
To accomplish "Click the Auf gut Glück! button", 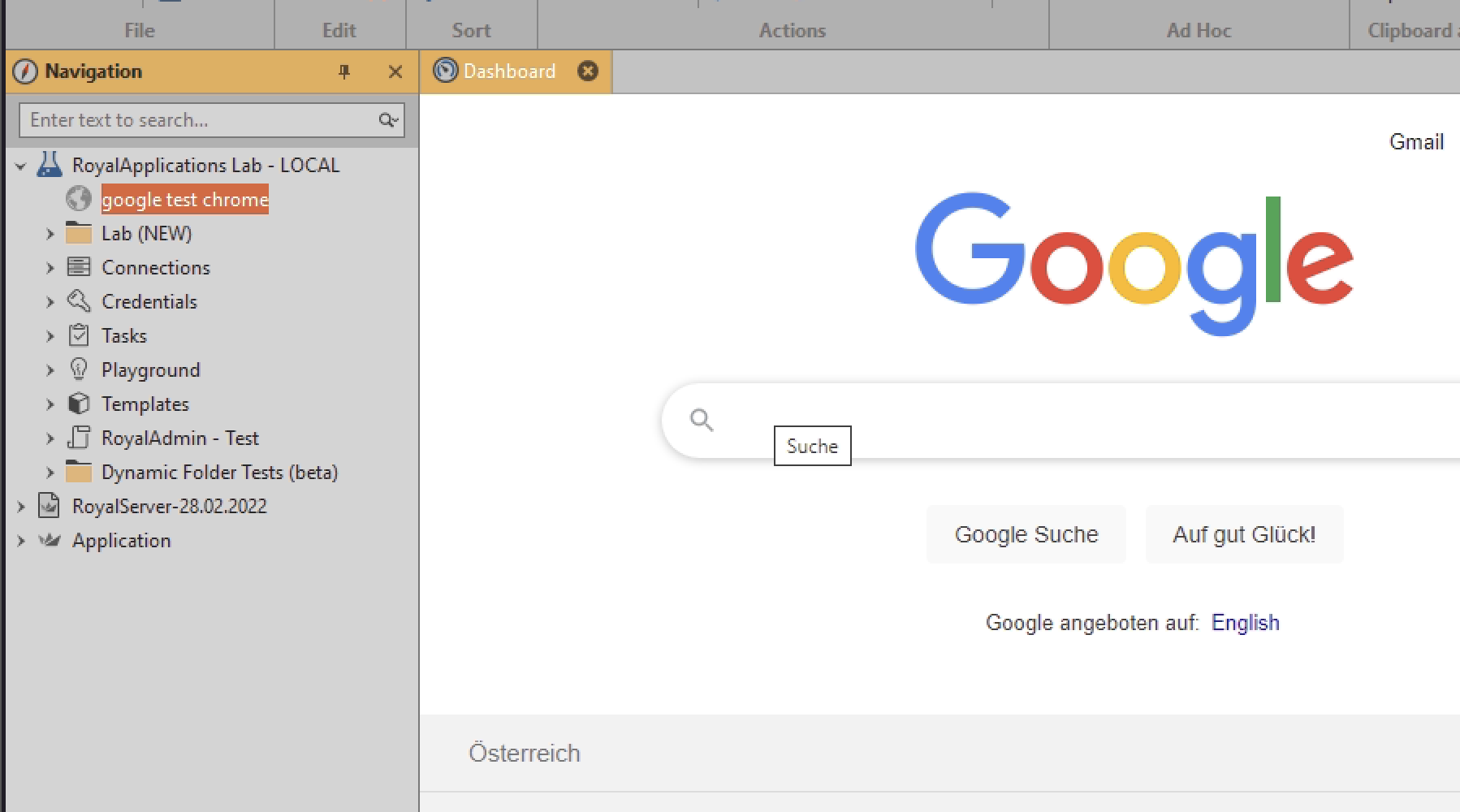I will 1243,534.
